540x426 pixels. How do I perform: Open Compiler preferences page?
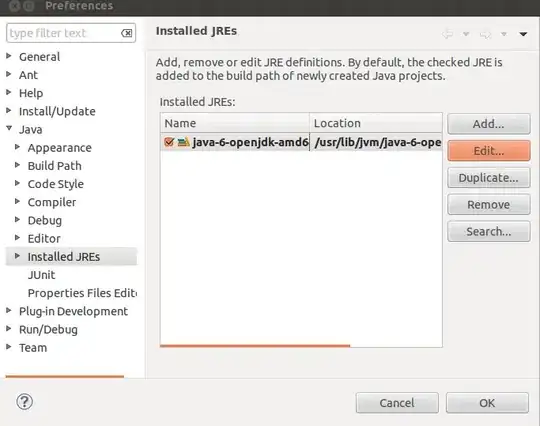pyautogui.click(x=52, y=202)
